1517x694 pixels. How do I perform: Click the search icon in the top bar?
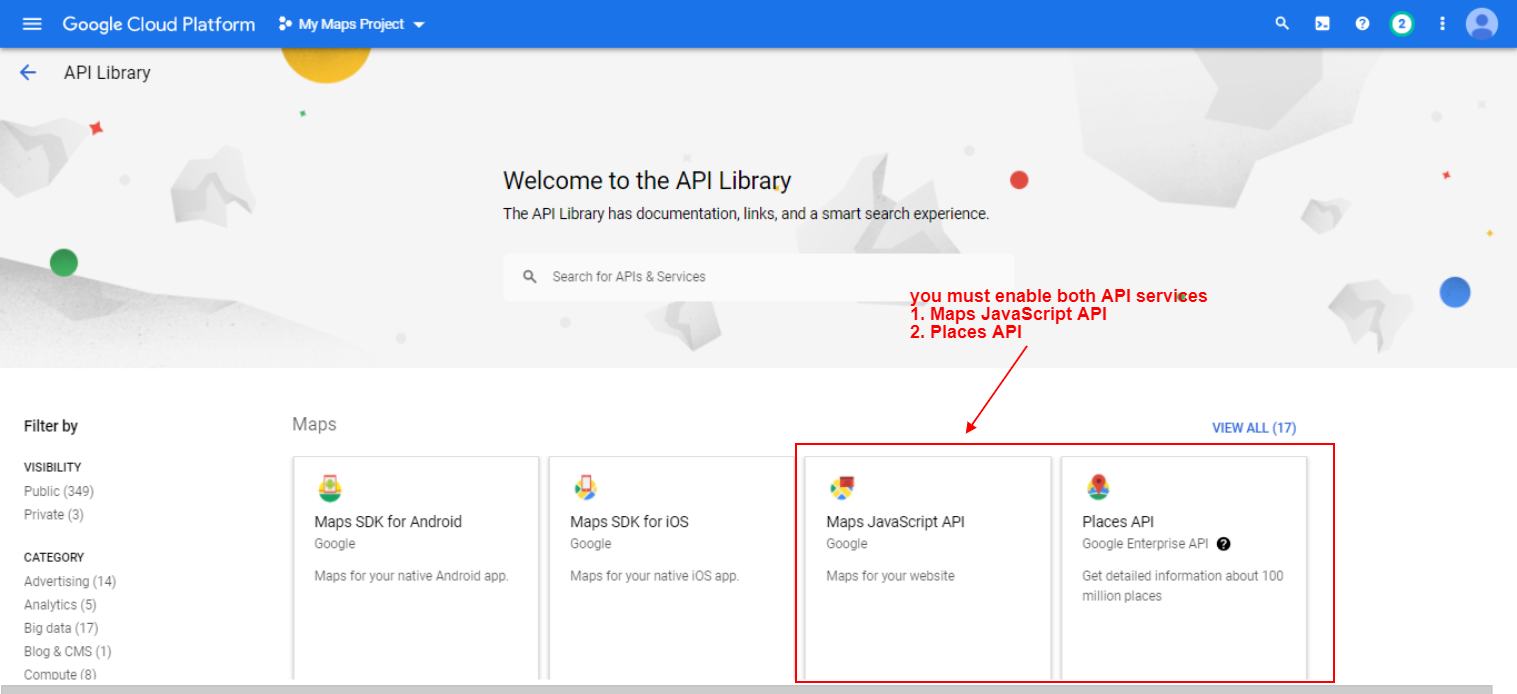point(1281,23)
